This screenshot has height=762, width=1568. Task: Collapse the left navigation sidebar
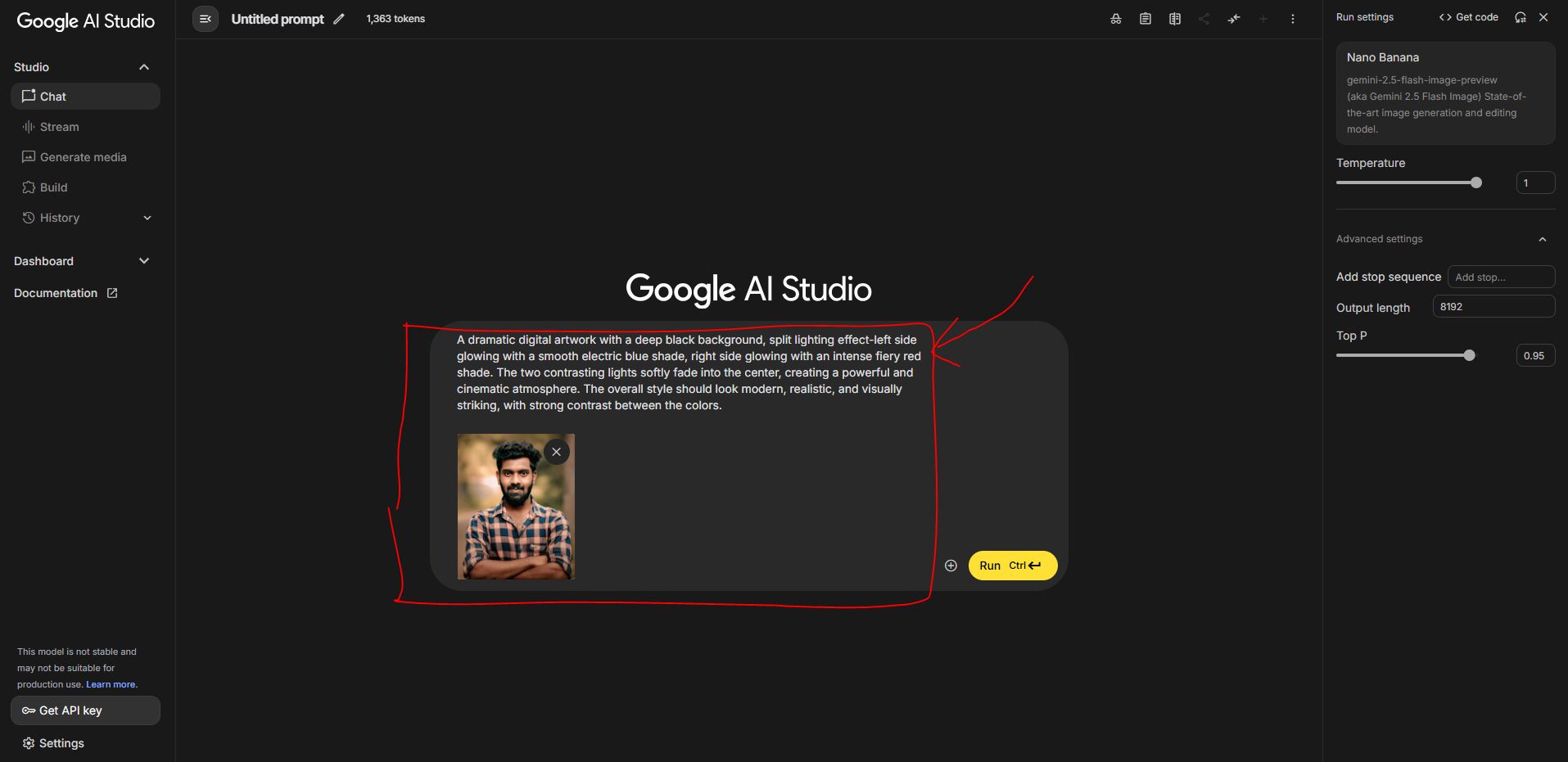coord(205,18)
